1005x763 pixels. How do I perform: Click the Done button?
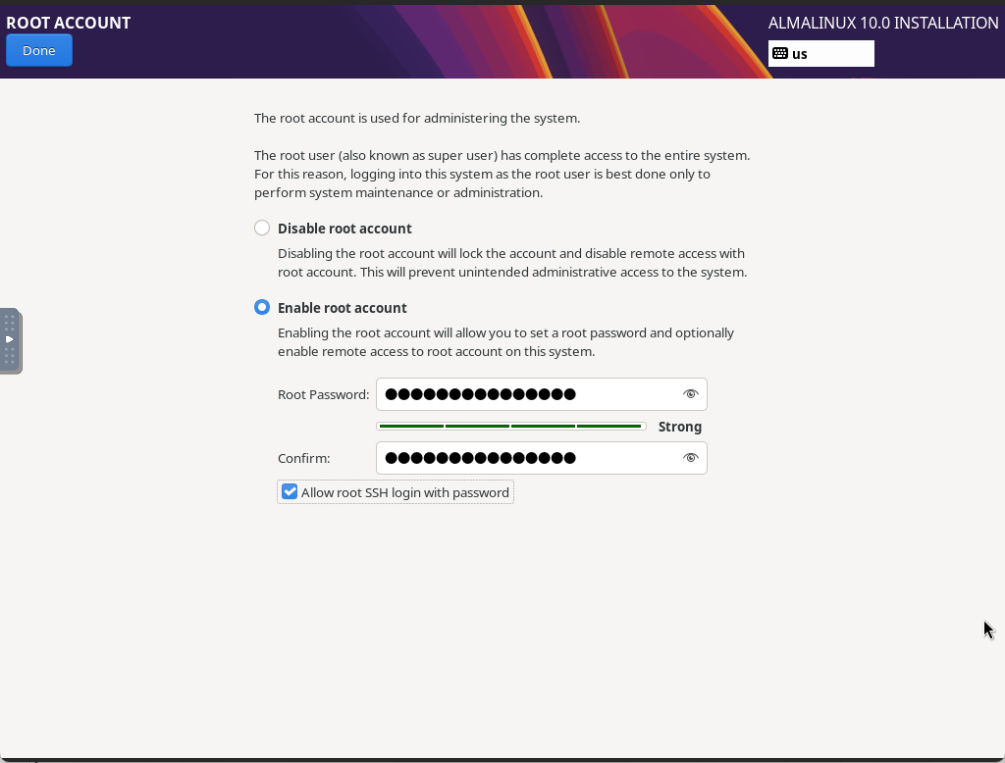39,51
